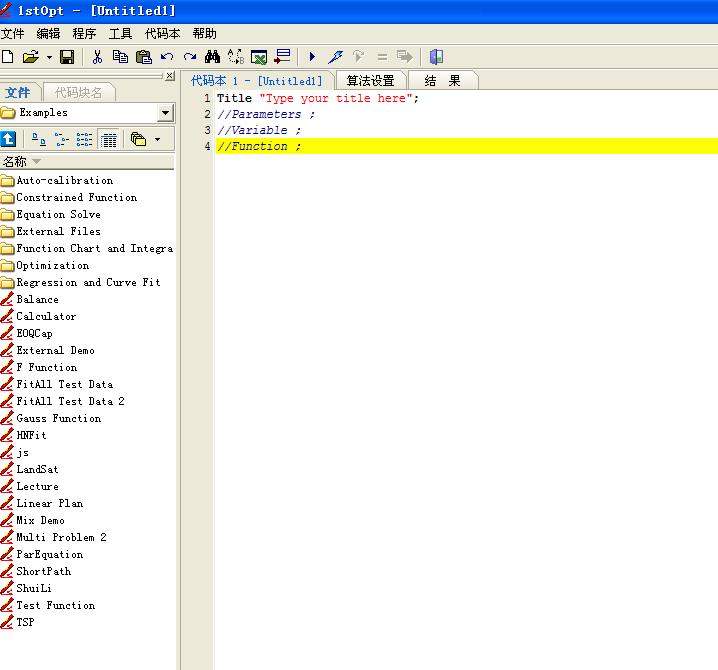Select the Multi Problem 2 file
Viewport: 718px width, 670px height.
pos(54,537)
